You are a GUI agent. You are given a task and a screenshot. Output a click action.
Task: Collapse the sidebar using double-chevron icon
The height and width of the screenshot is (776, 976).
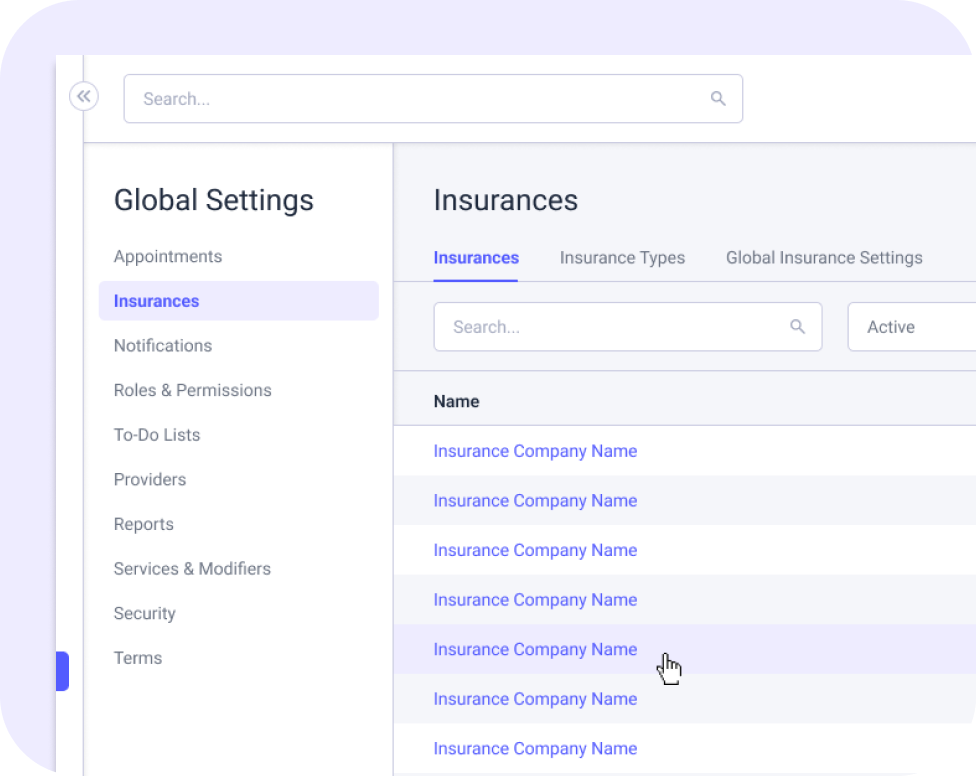84,97
